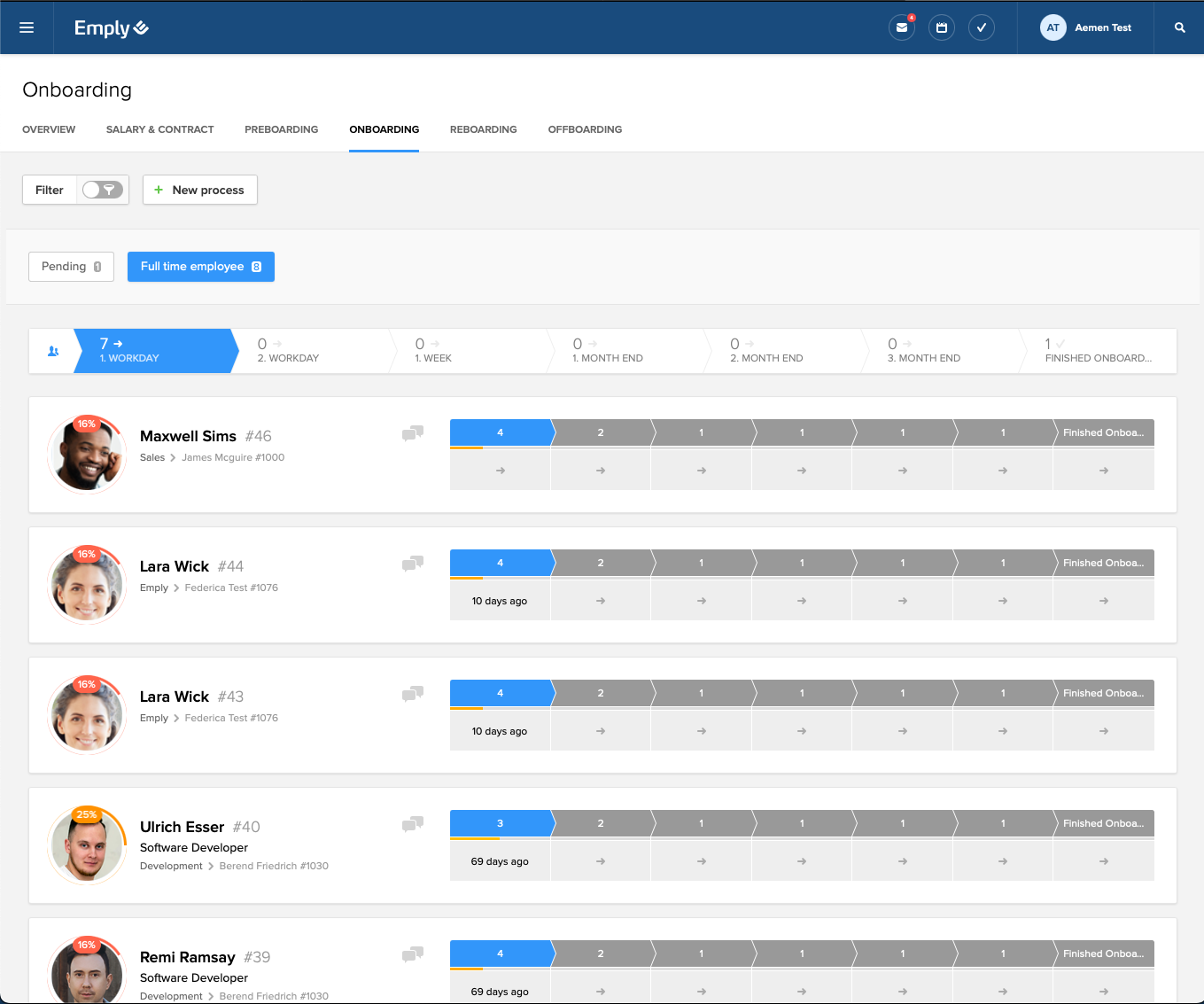1204x1004 pixels.
Task: Open Aemen Test user menu
Action: point(1085,27)
